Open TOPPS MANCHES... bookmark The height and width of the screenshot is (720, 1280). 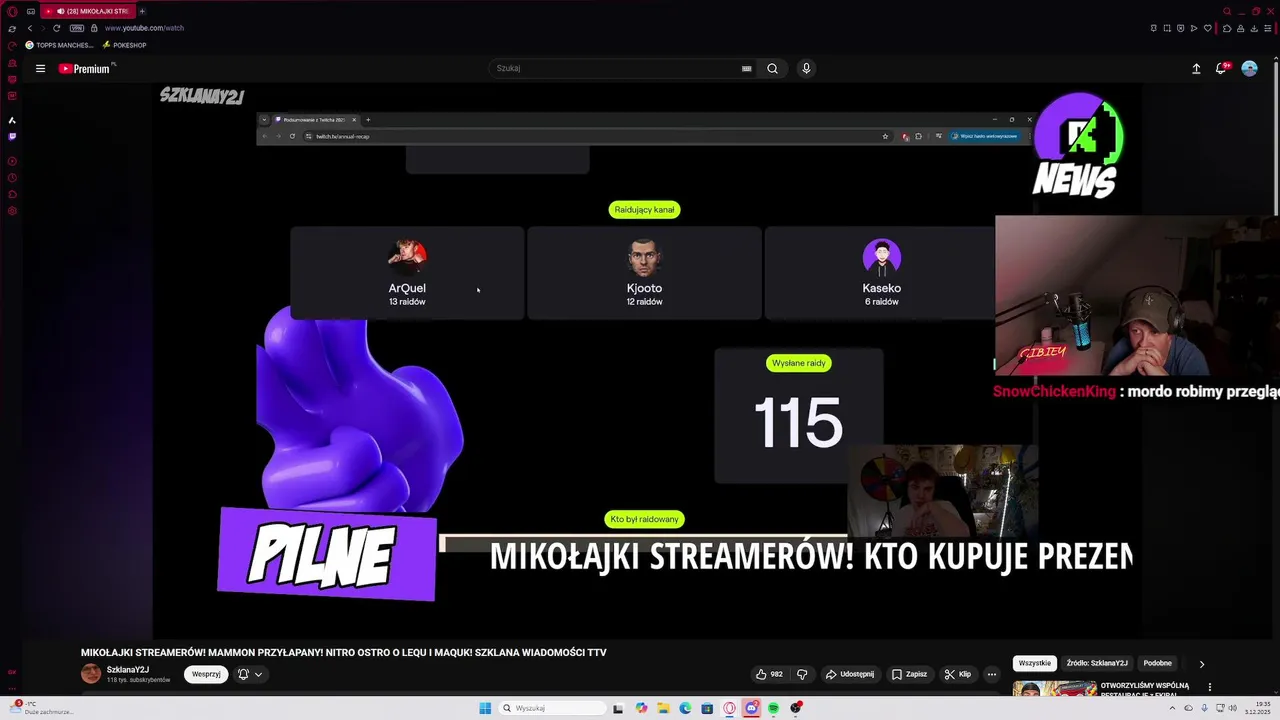tap(59, 45)
